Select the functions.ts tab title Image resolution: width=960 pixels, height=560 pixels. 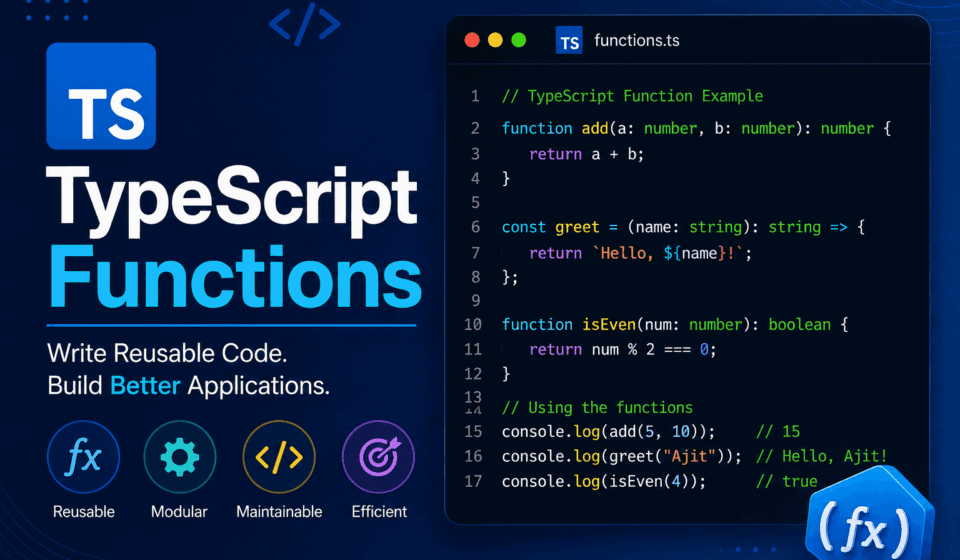coord(637,40)
